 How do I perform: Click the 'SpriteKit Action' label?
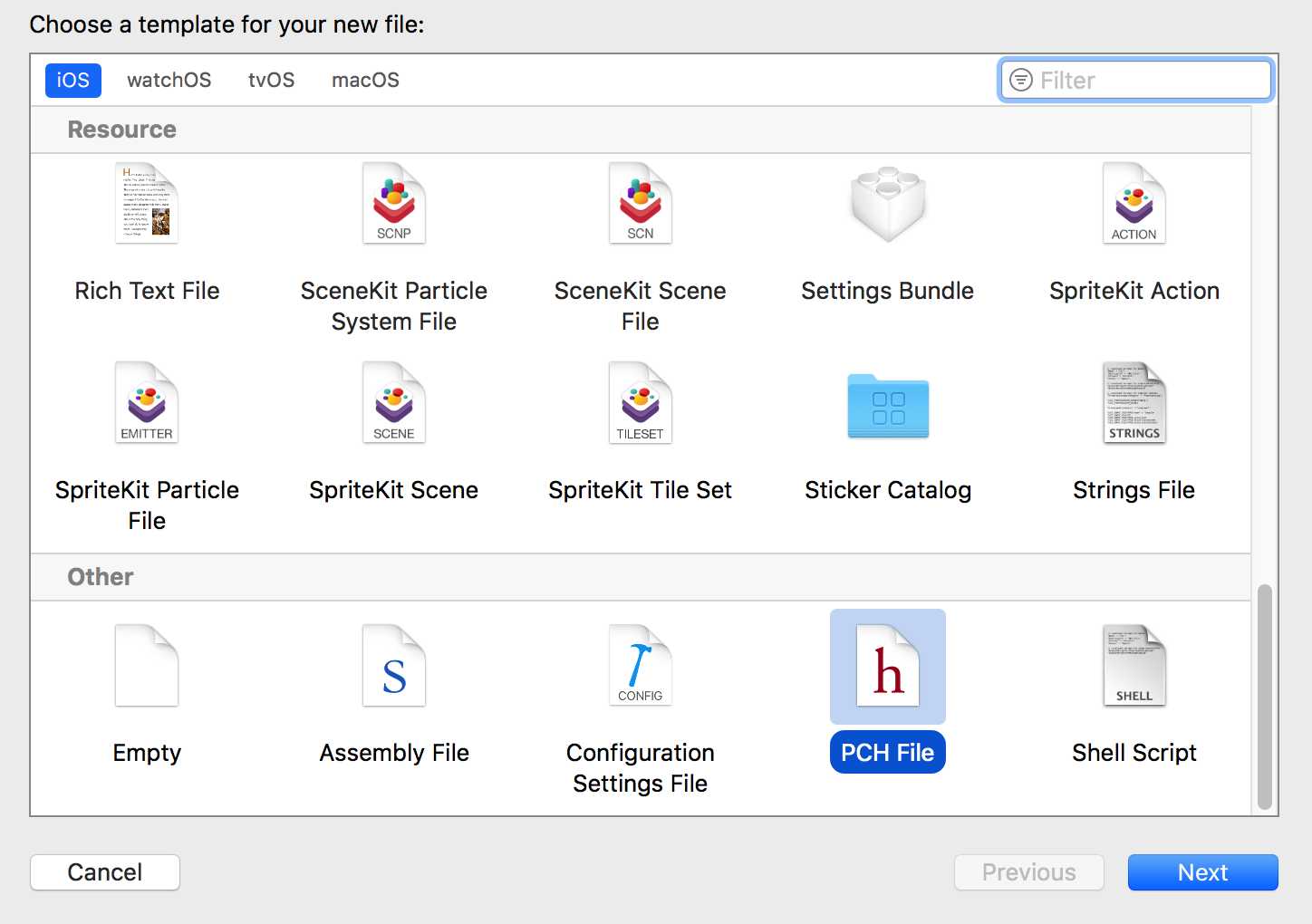(1134, 291)
